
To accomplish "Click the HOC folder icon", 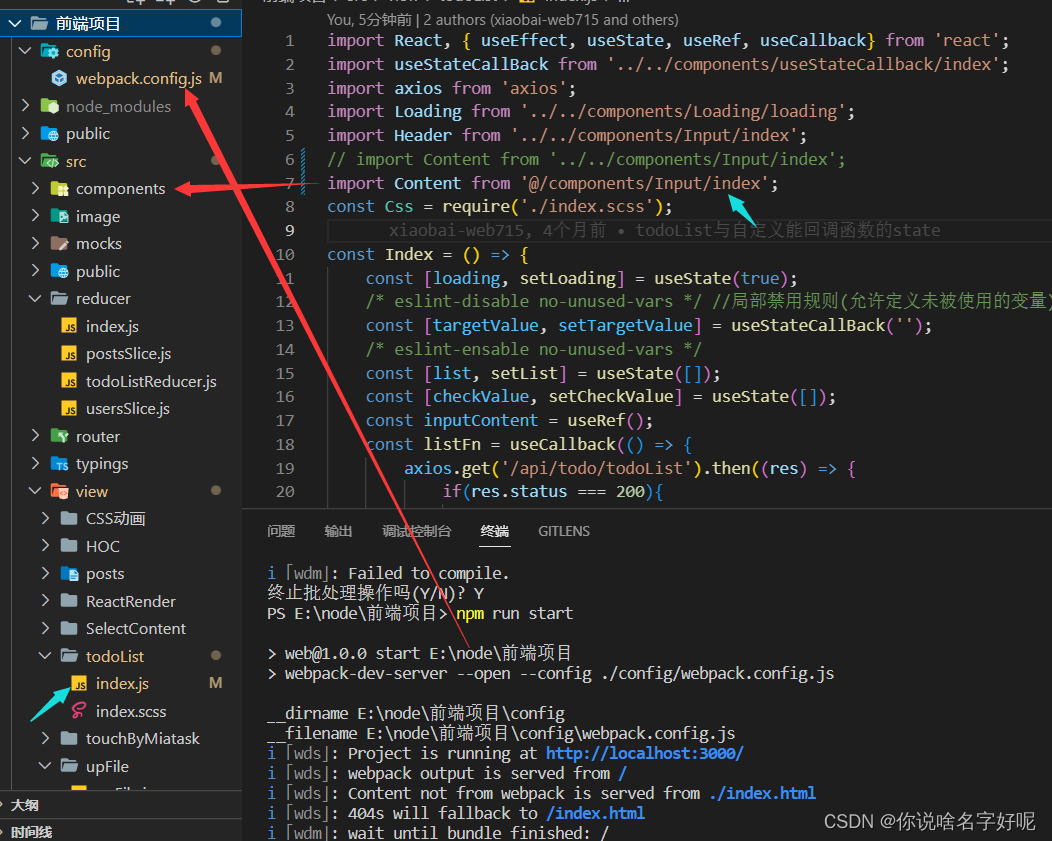I will tap(70, 546).
